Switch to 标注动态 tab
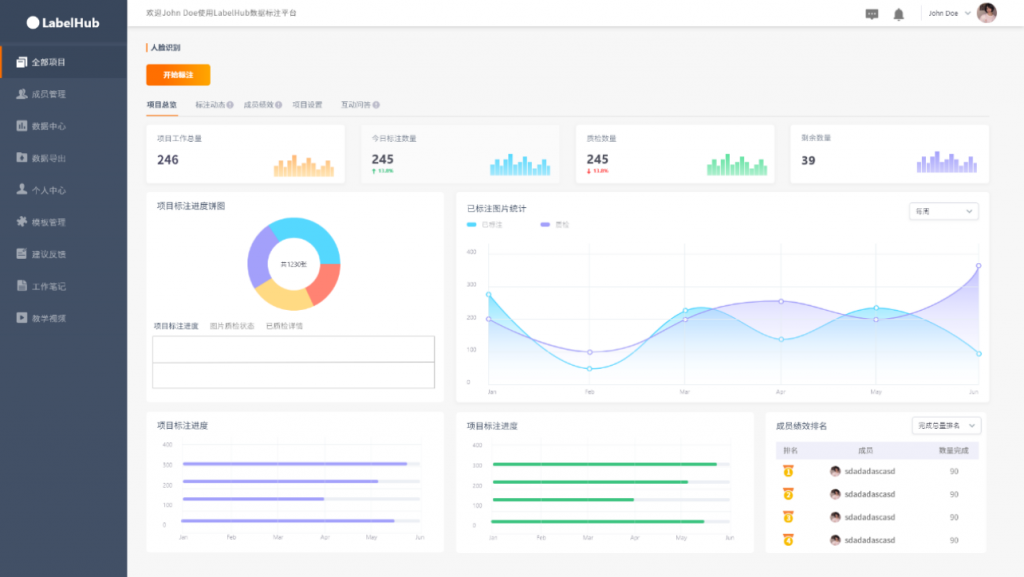Viewport: 1024px width, 577px height. (210, 104)
